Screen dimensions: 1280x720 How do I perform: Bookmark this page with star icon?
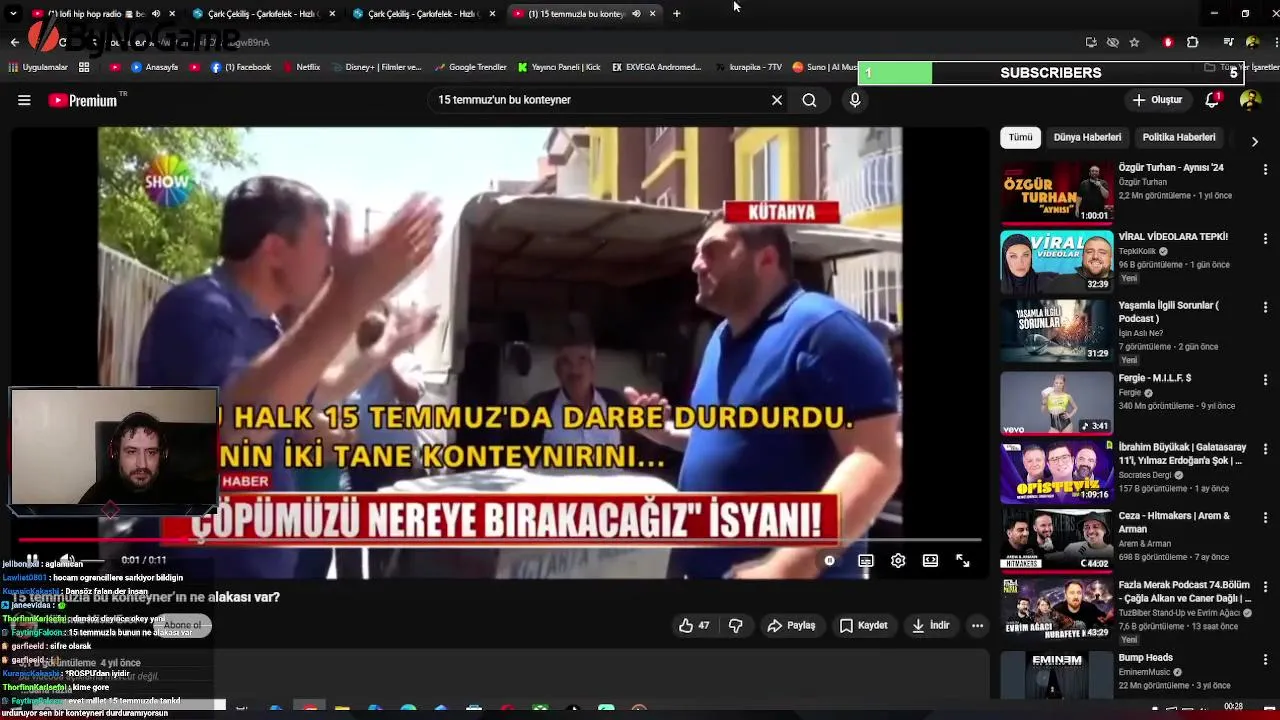pos(1134,42)
